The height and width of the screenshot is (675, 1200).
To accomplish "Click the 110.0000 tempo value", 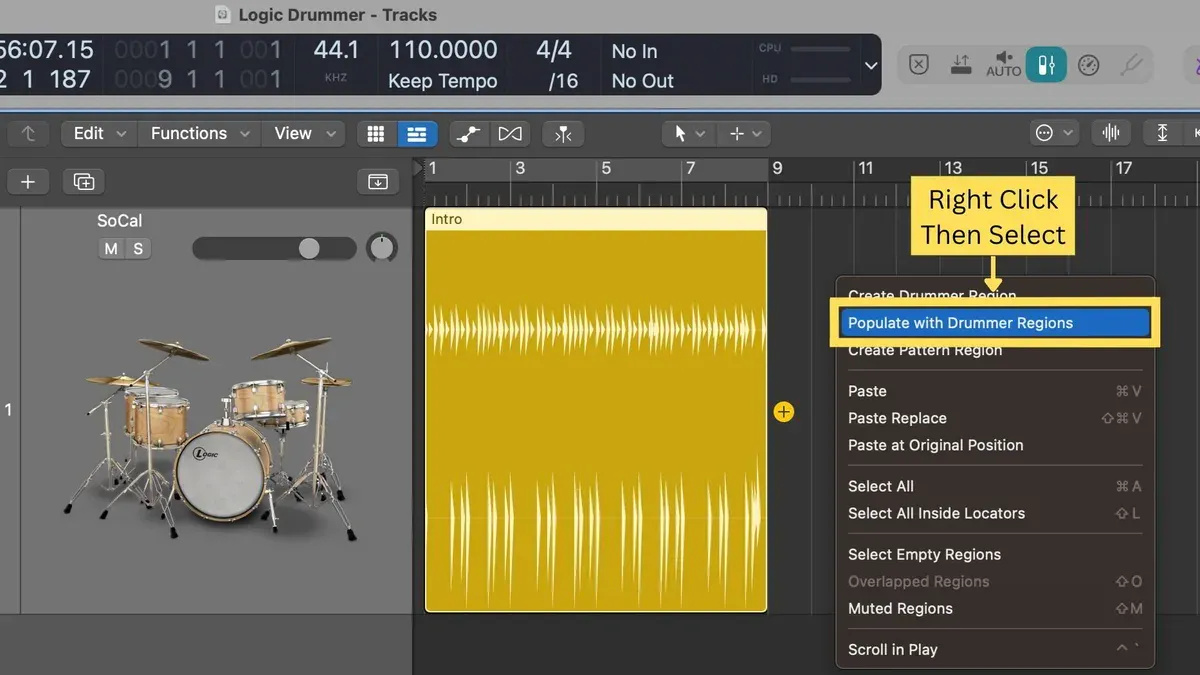I will coord(443,50).
